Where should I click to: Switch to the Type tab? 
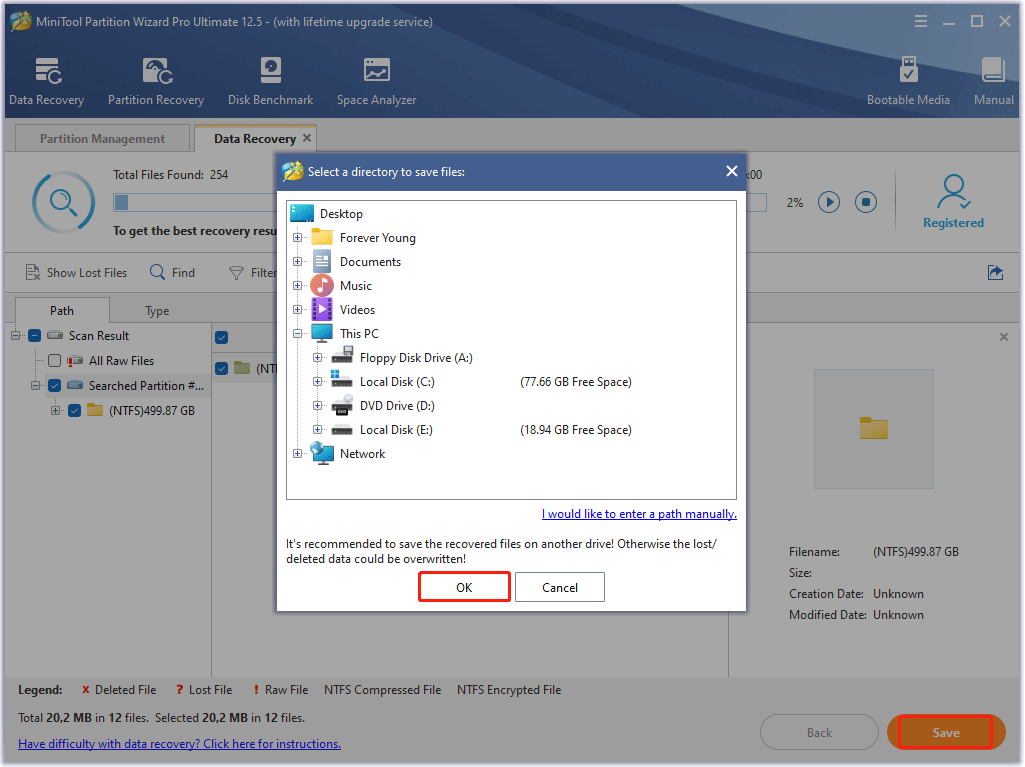157,311
